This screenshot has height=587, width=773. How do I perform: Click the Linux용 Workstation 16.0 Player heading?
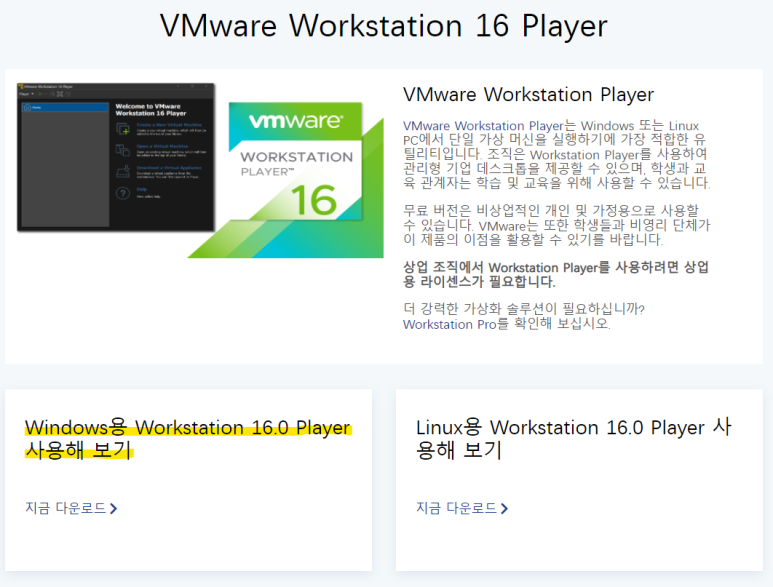click(574, 439)
